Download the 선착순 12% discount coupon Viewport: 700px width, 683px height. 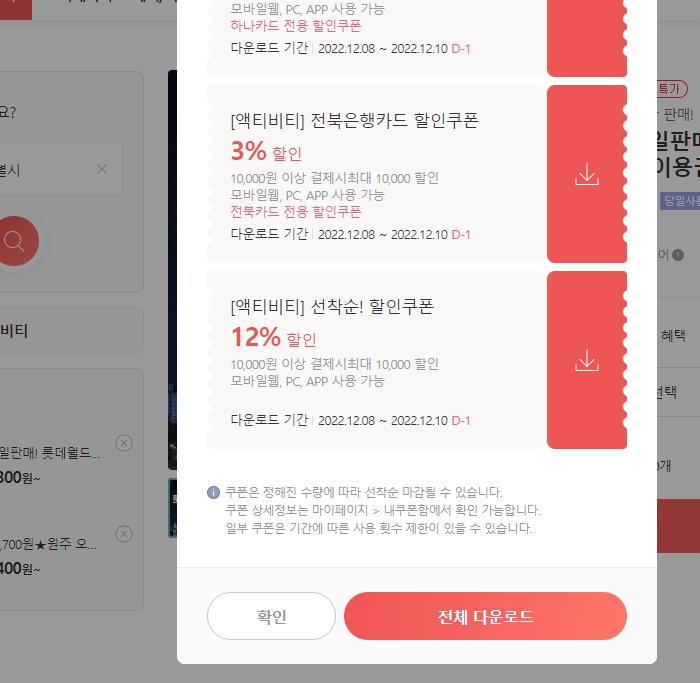[x=587, y=360]
